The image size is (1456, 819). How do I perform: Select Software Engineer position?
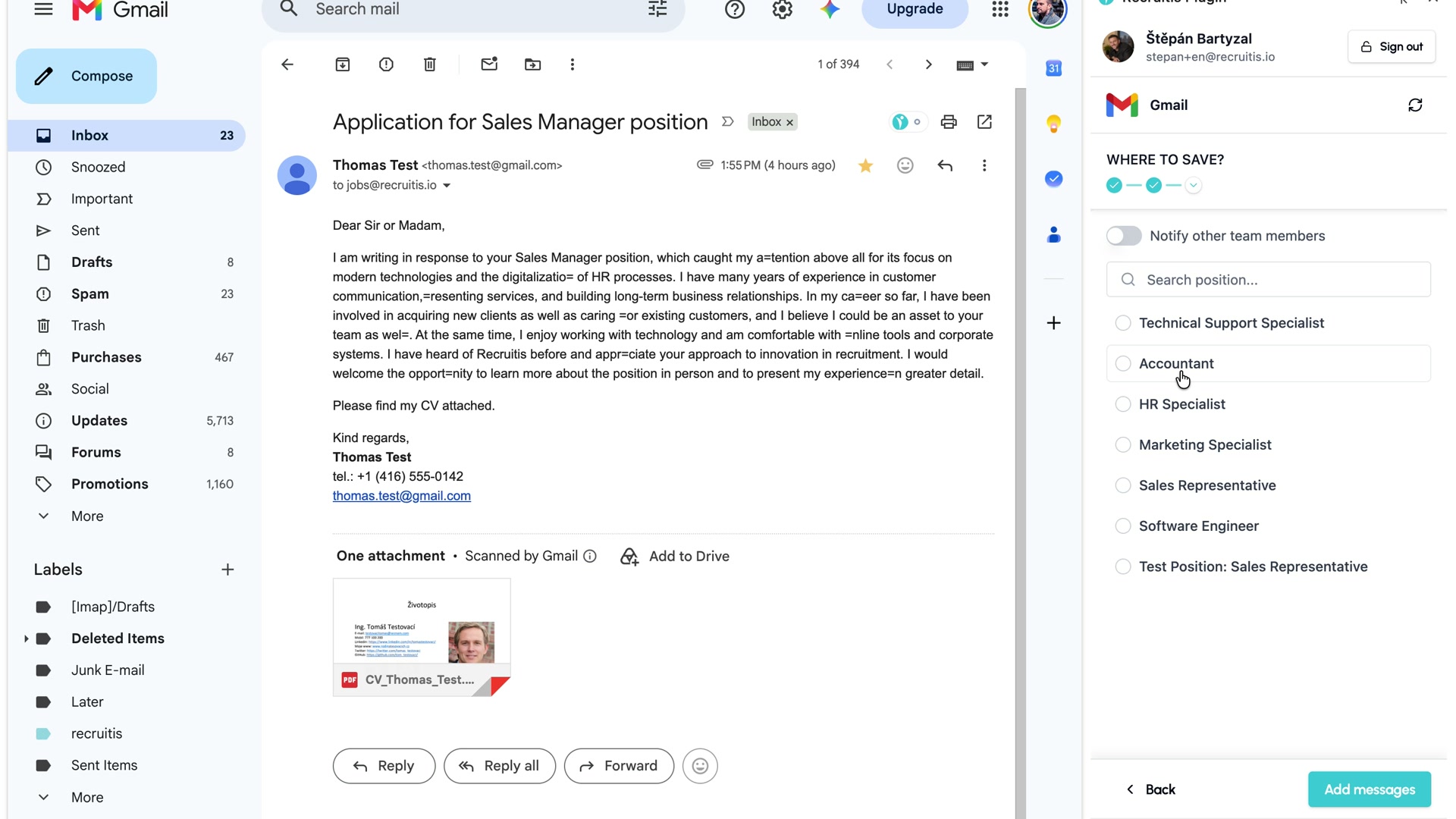coord(1268,526)
